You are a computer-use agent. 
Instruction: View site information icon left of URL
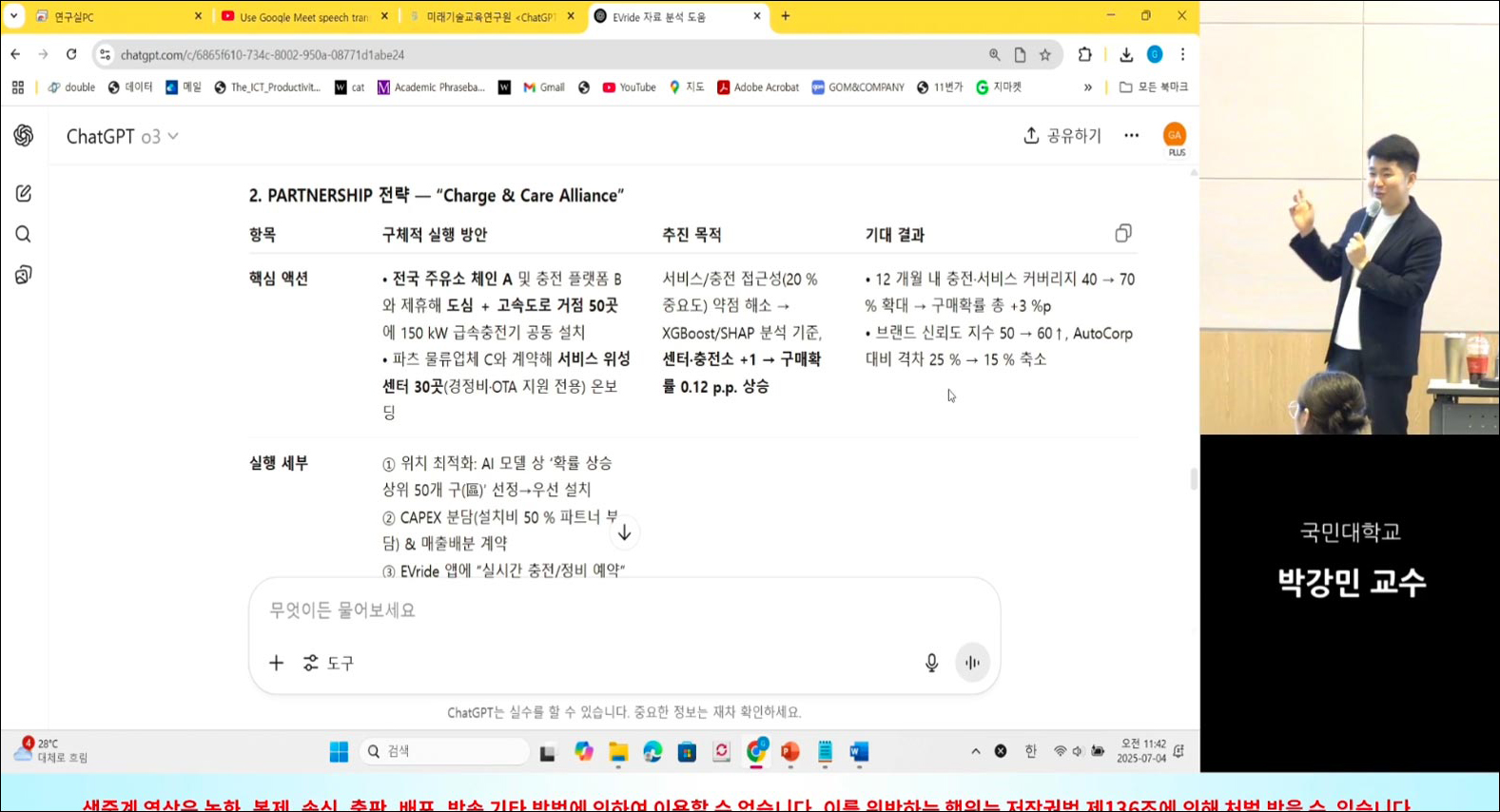105,54
